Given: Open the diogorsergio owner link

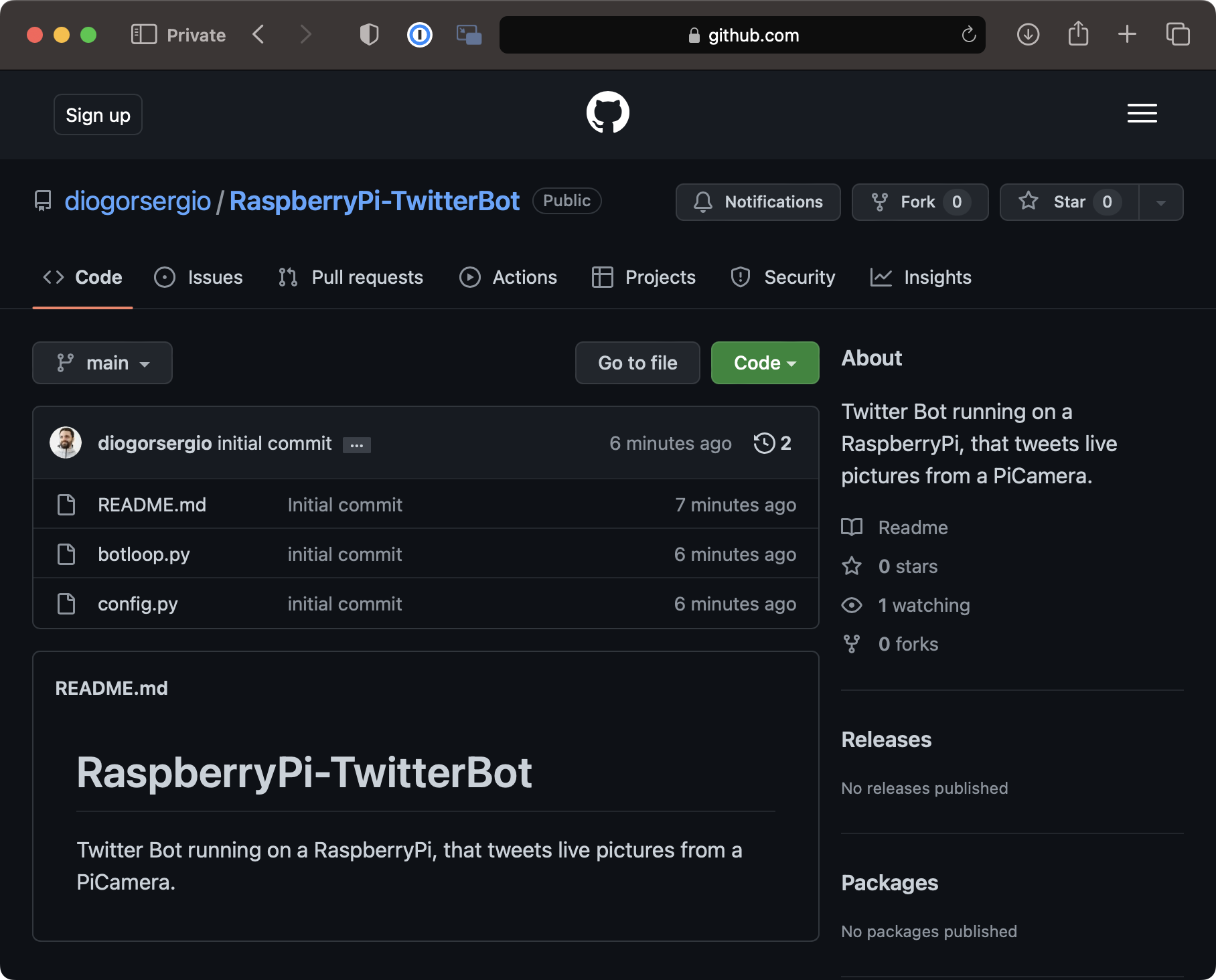Looking at the screenshot, I should 137,201.
